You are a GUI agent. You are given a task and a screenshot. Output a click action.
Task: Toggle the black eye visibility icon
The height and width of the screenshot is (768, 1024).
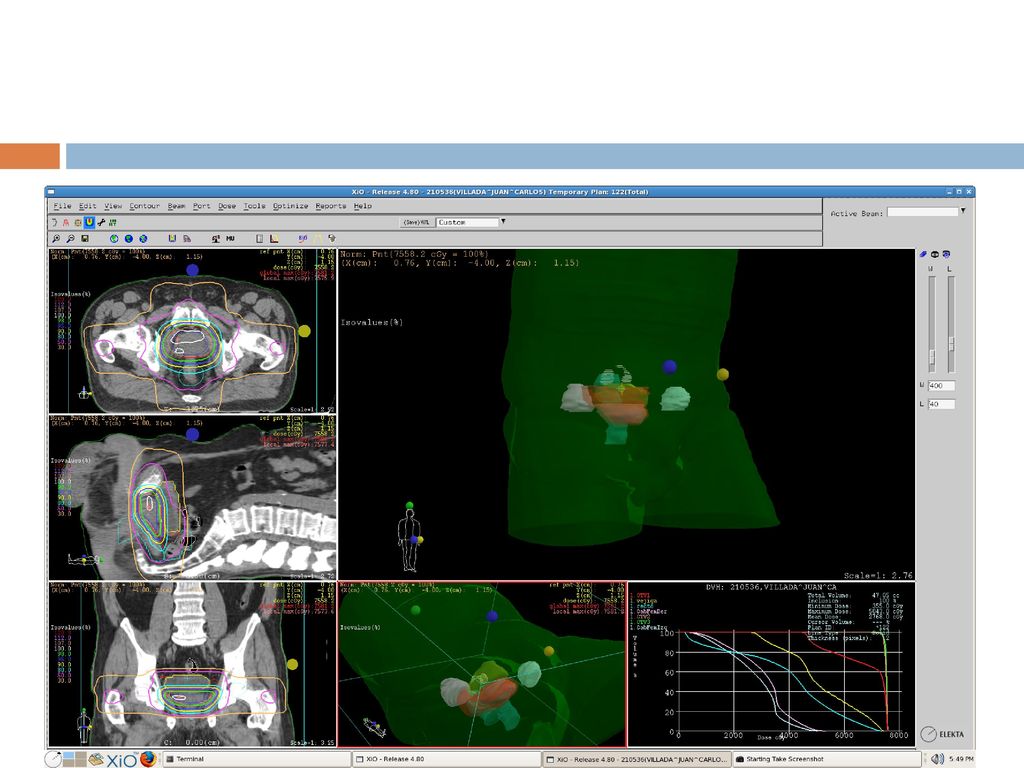pos(935,254)
